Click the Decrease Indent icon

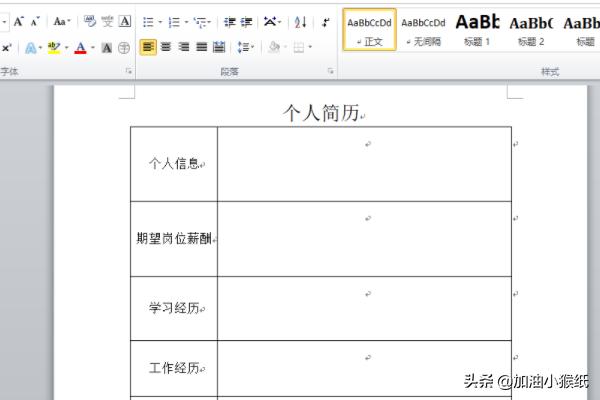230,21
